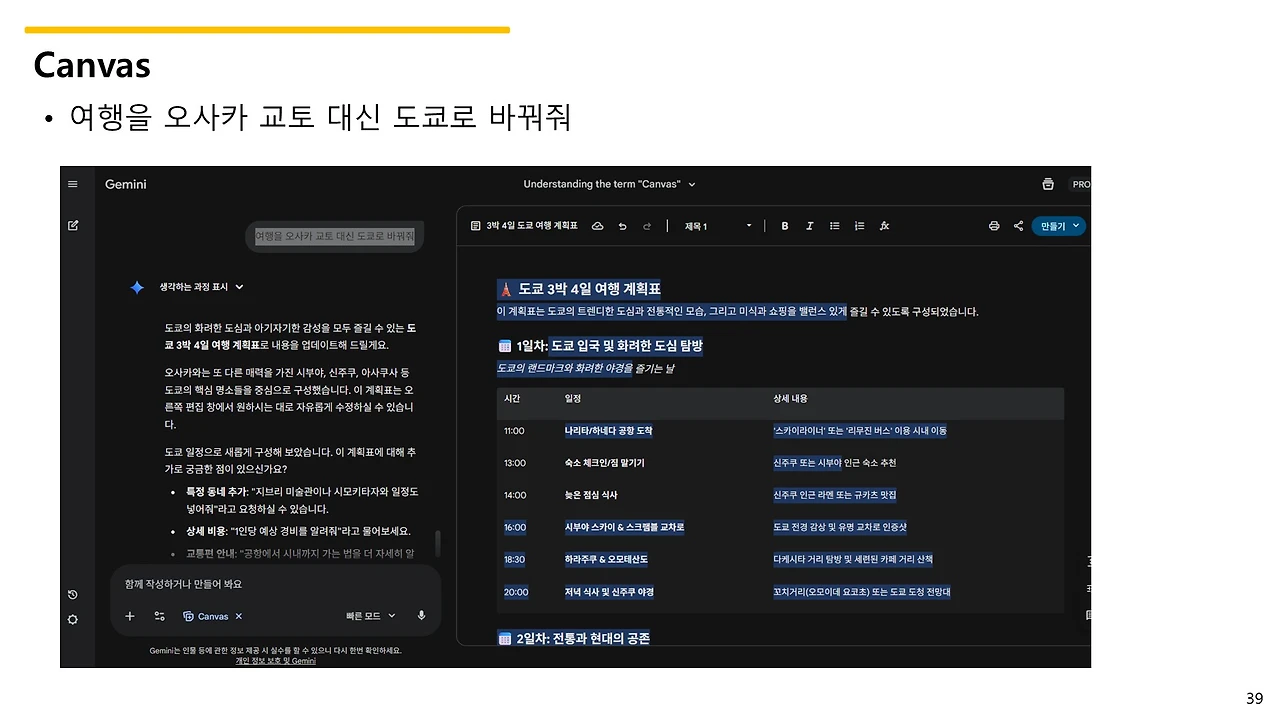
Task: Open the print icon in the Canvas editor
Action: coord(994,225)
